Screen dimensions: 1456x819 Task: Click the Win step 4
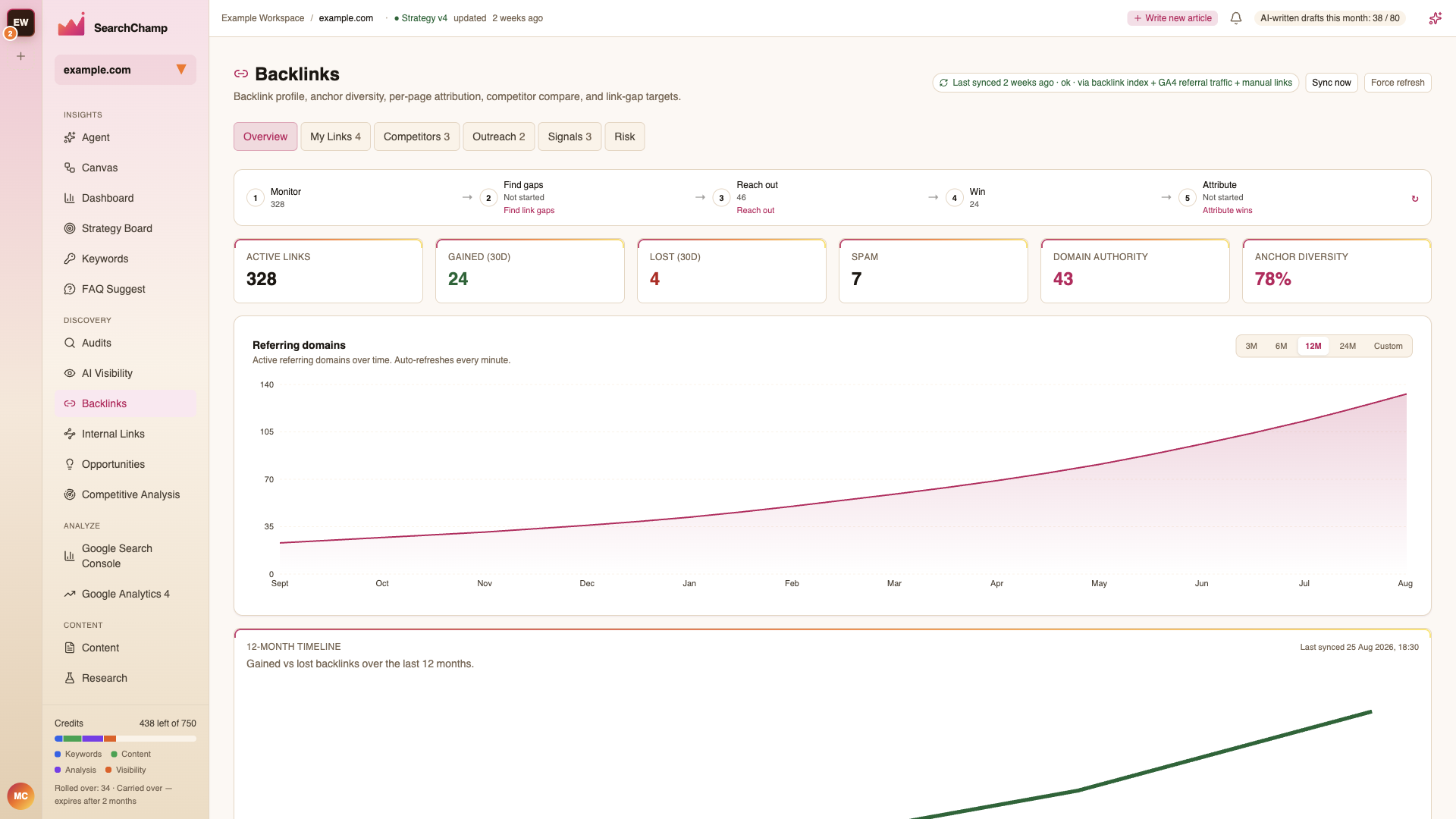point(966,198)
